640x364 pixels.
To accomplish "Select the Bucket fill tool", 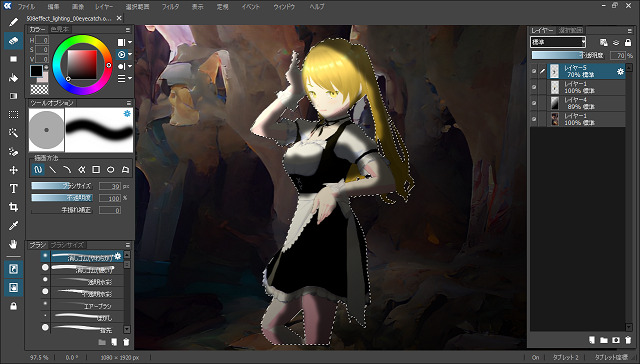I will pos(13,78).
